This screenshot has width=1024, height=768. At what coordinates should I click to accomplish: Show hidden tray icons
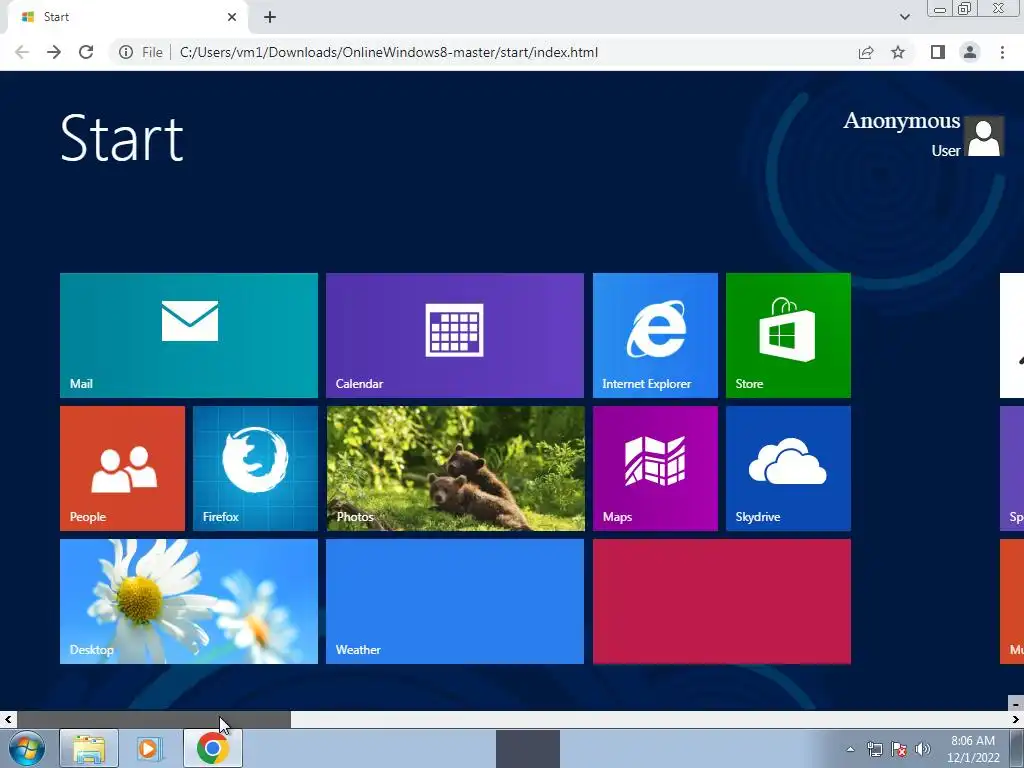(850, 749)
